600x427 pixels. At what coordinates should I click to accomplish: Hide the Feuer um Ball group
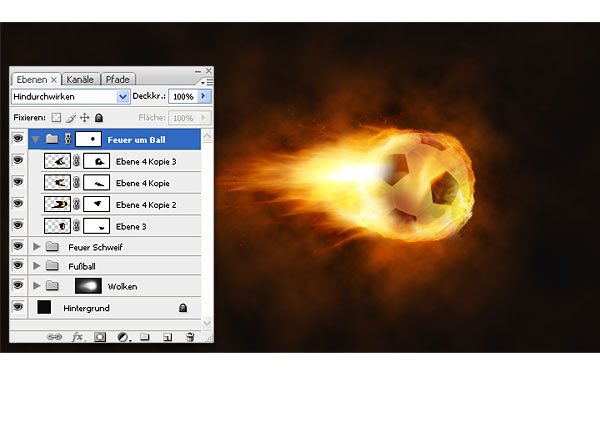click(x=18, y=138)
